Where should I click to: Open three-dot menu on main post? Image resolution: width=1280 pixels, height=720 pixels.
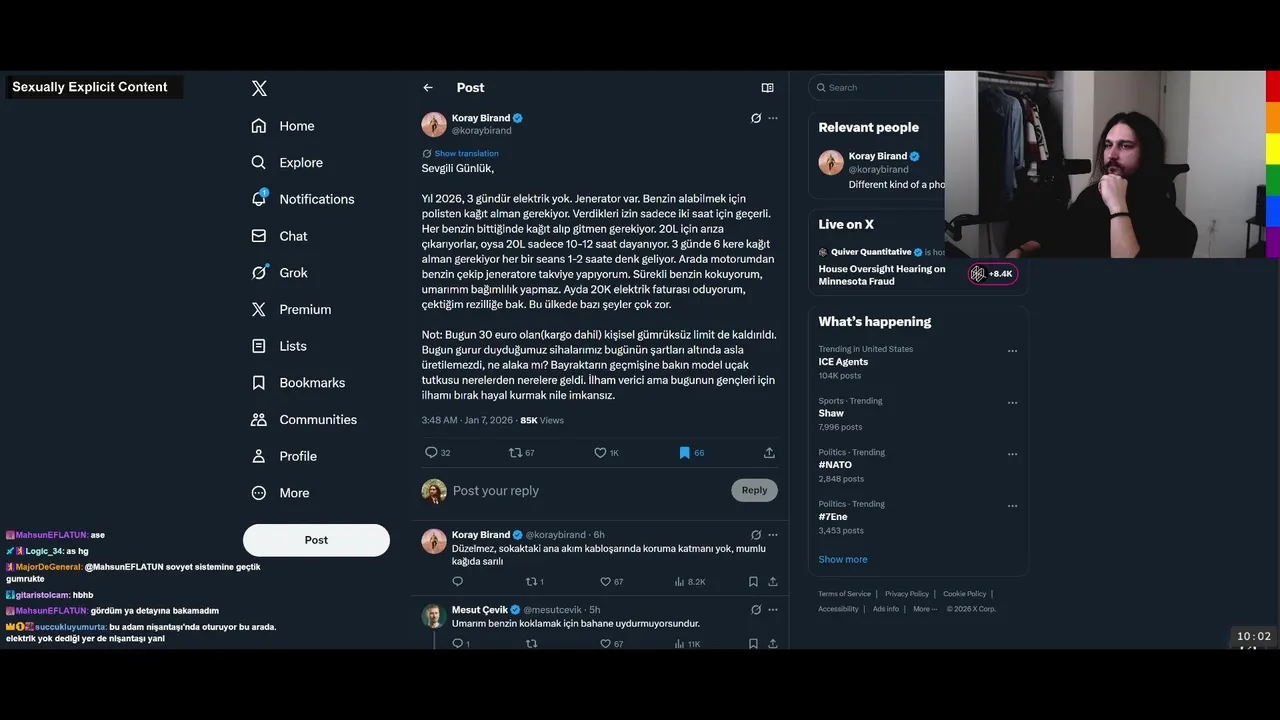pos(773,118)
